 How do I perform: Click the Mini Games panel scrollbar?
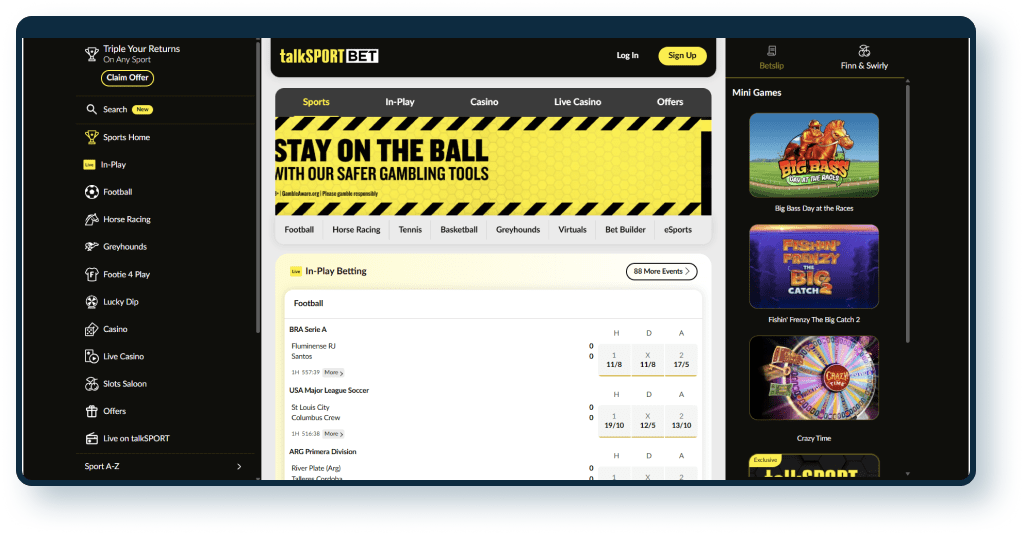pos(907,212)
